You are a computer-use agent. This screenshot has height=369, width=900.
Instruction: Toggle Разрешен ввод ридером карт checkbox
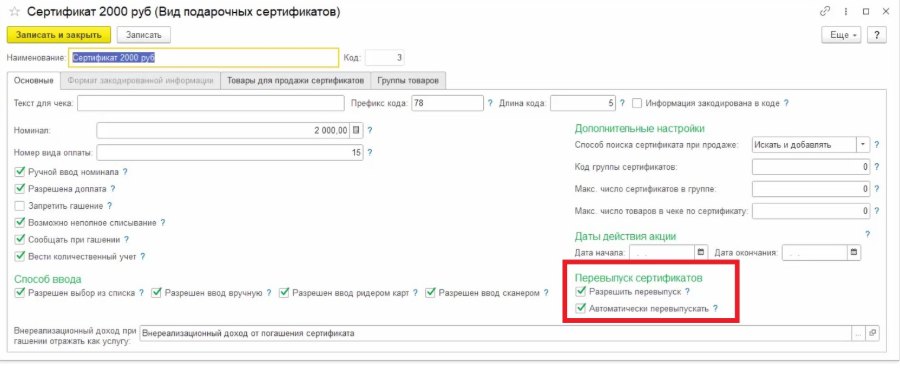[x=284, y=293]
